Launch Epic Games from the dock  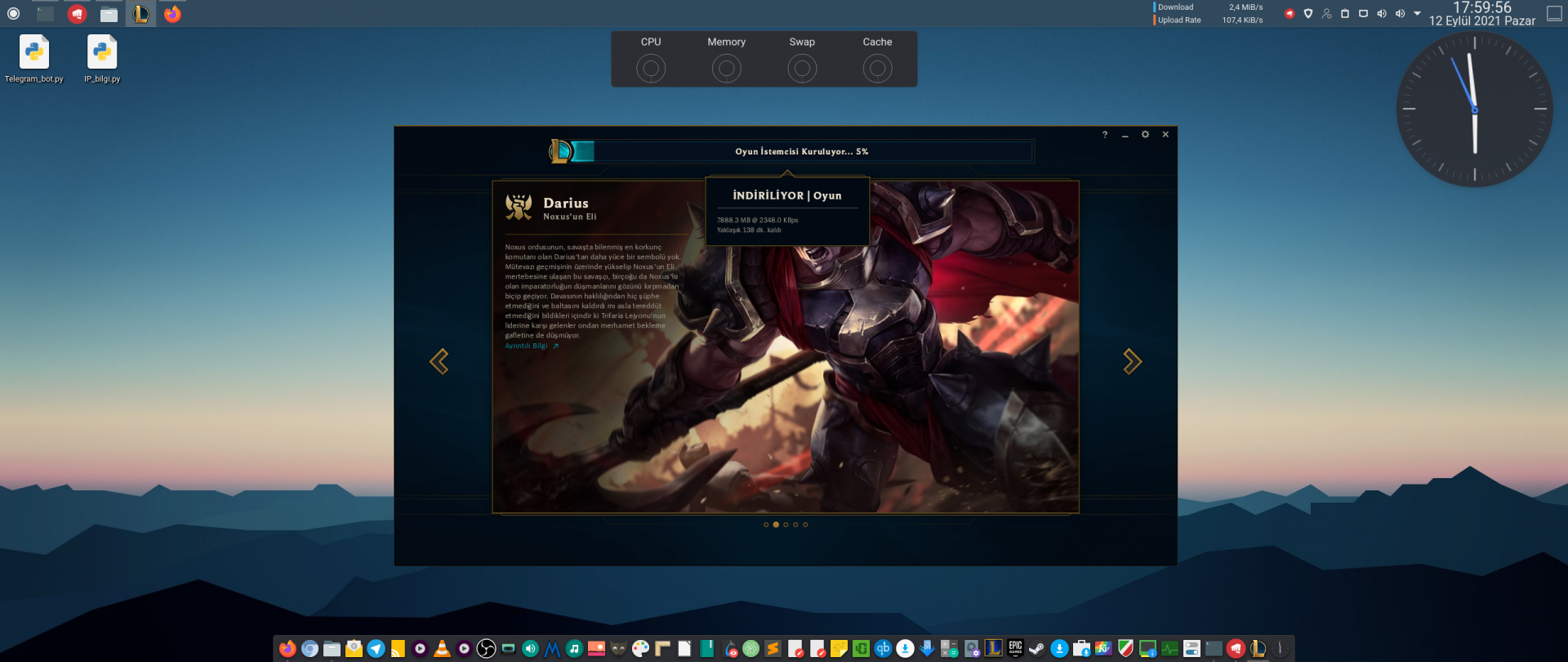[1015, 649]
